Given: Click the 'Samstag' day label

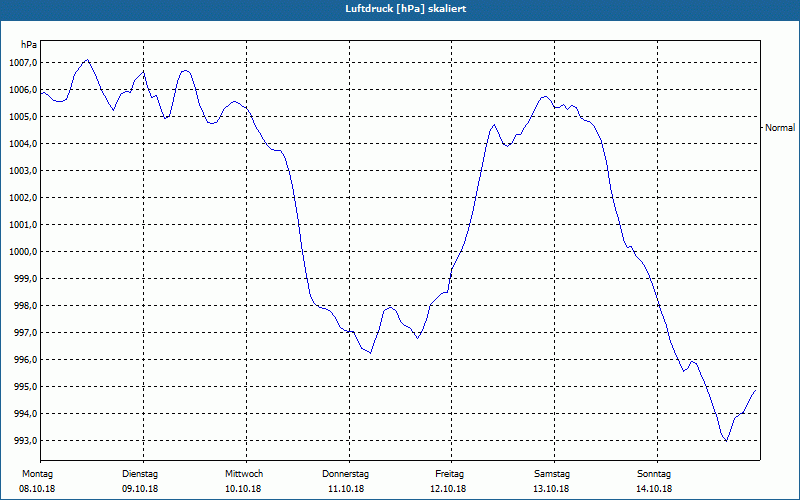Looking at the screenshot, I should click(552, 474).
